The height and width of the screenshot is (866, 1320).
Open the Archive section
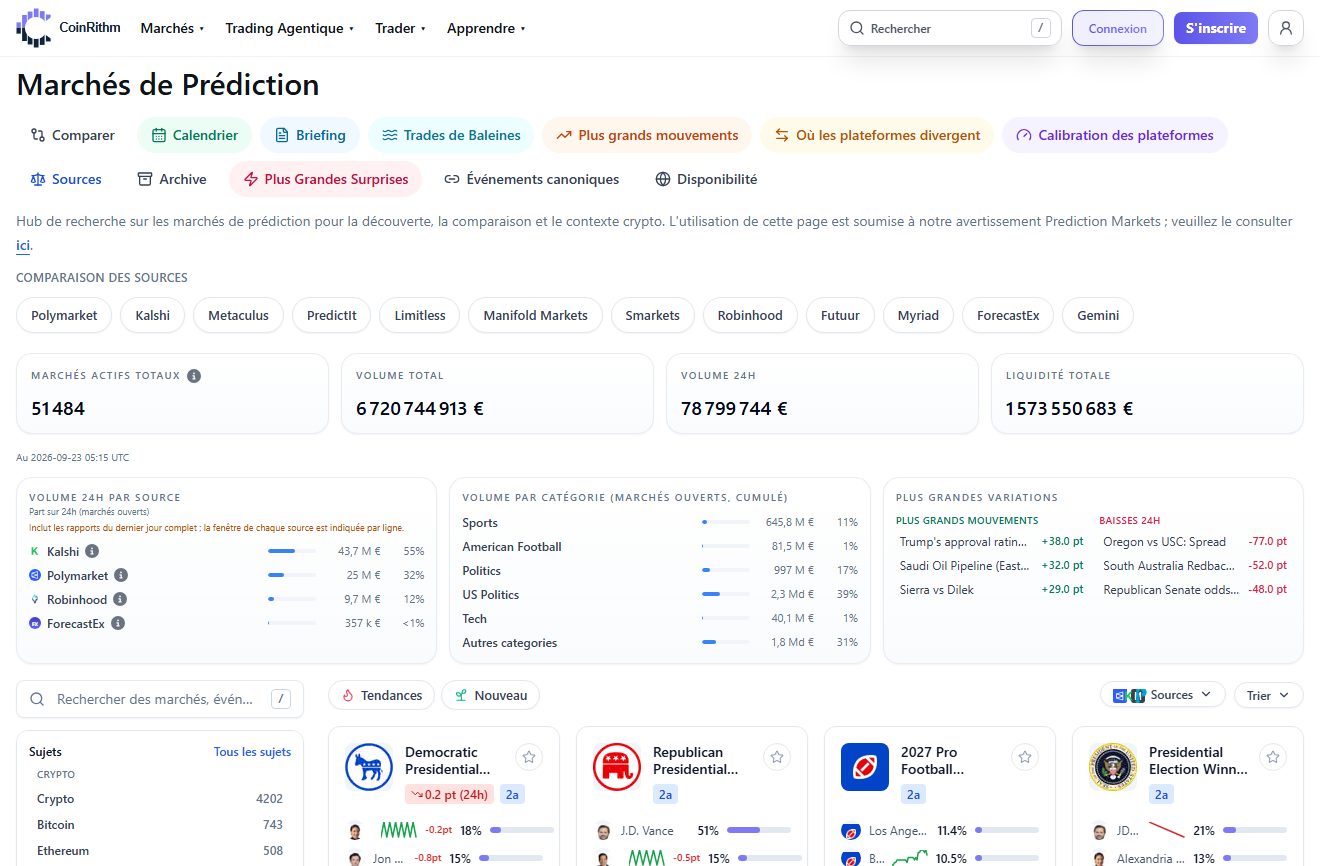point(172,179)
